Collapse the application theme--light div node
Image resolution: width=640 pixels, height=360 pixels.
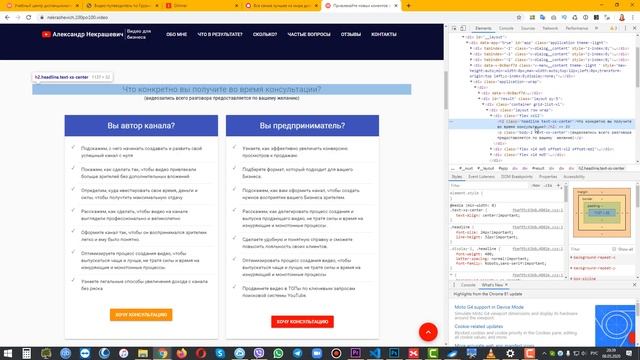(467, 42)
